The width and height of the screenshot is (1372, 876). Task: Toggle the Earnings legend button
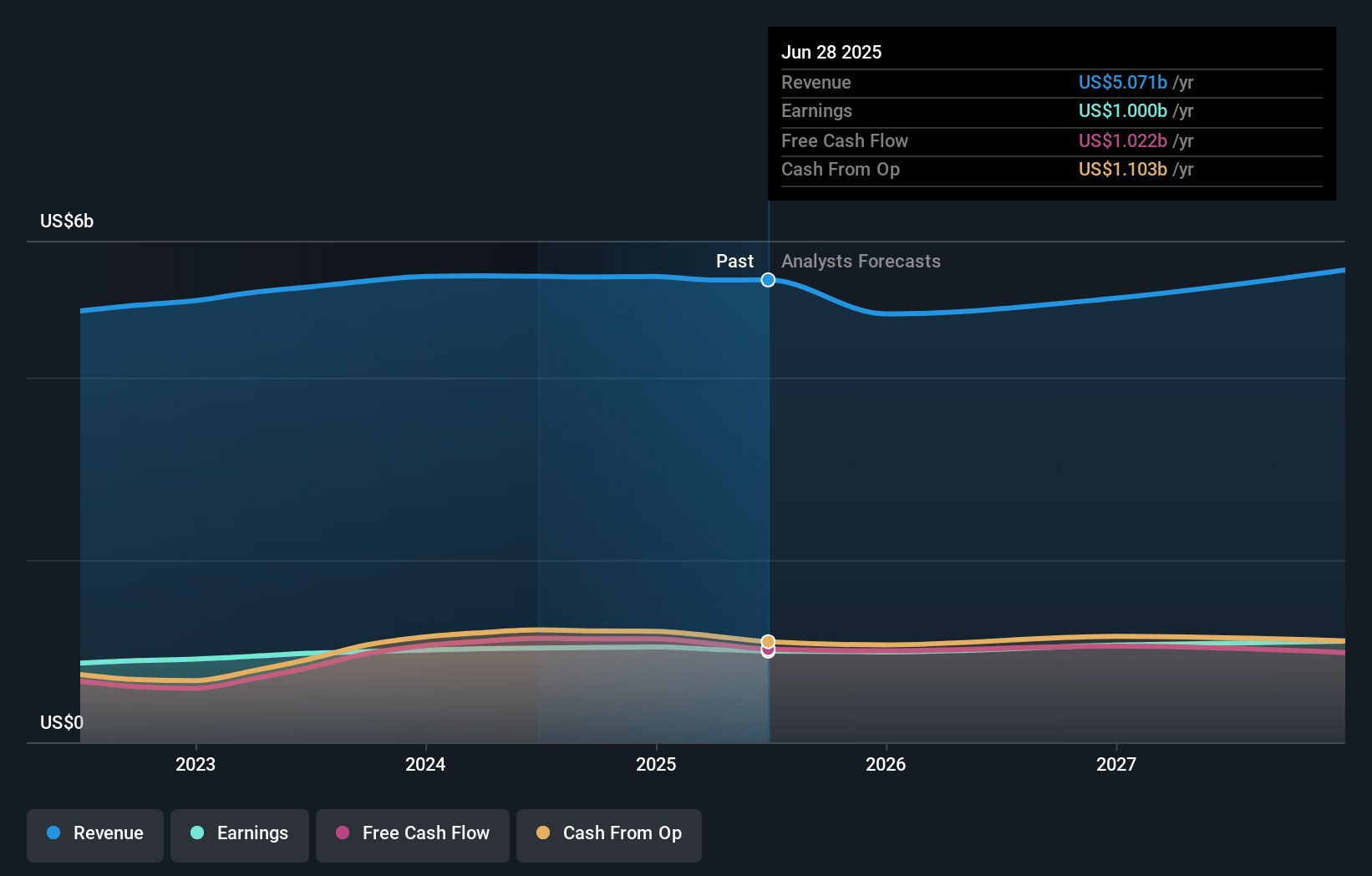coord(240,835)
